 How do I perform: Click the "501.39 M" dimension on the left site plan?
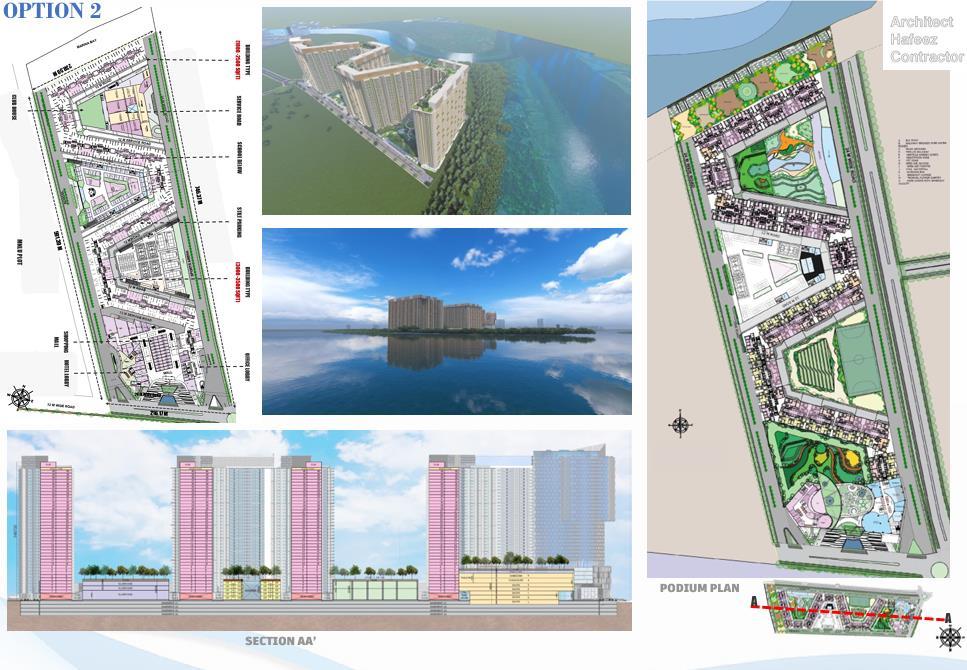pyautogui.click(x=57, y=241)
